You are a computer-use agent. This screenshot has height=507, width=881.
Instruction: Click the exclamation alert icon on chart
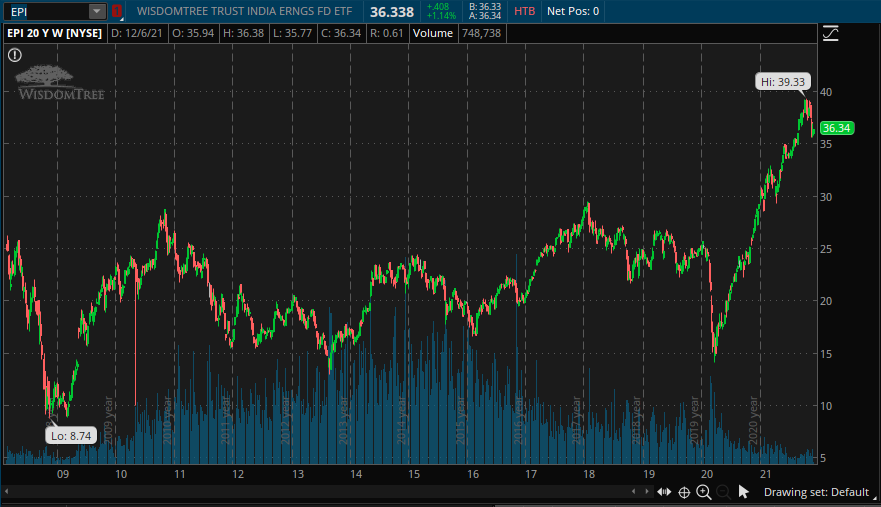coord(15,55)
